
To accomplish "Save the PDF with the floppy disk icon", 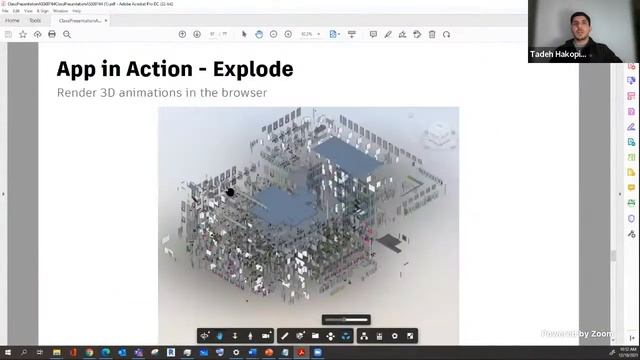I will (8, 35).
